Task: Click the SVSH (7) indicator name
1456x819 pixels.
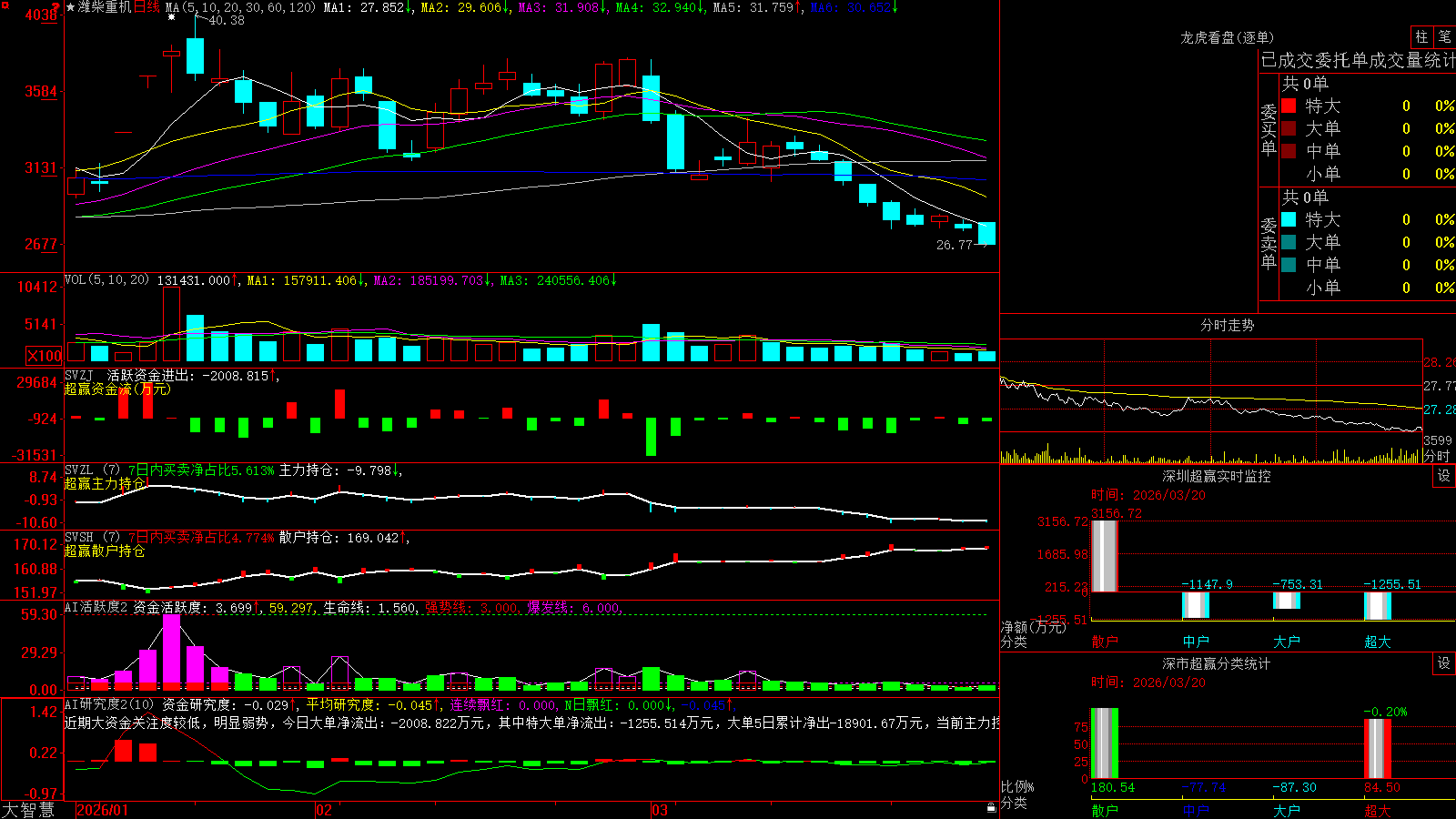Action: pyautogui.click(x=92, y=537)
